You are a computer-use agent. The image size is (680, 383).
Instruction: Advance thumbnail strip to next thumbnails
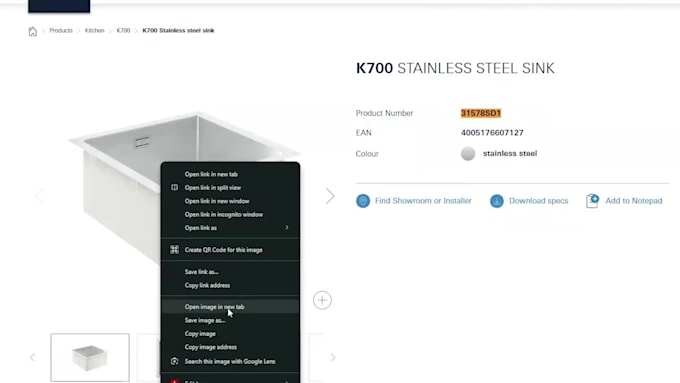(332, 357)
